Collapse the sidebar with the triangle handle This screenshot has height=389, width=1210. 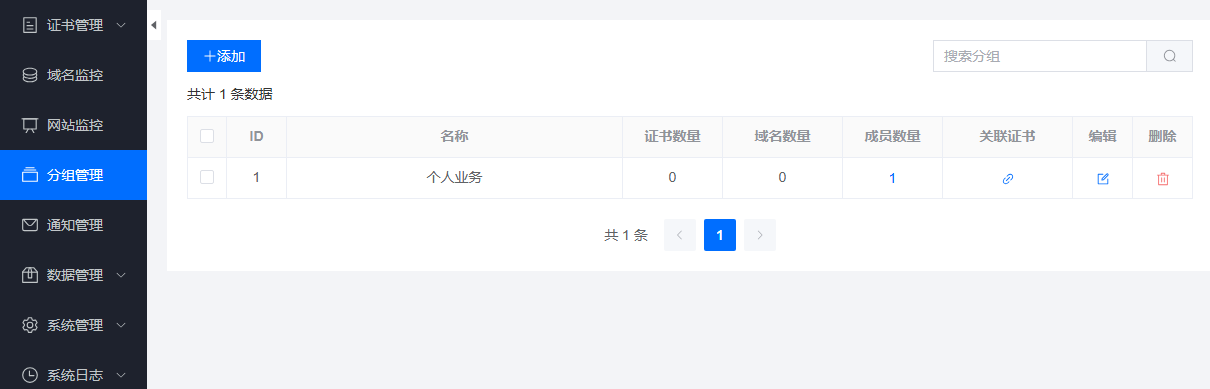click(154, 25)
